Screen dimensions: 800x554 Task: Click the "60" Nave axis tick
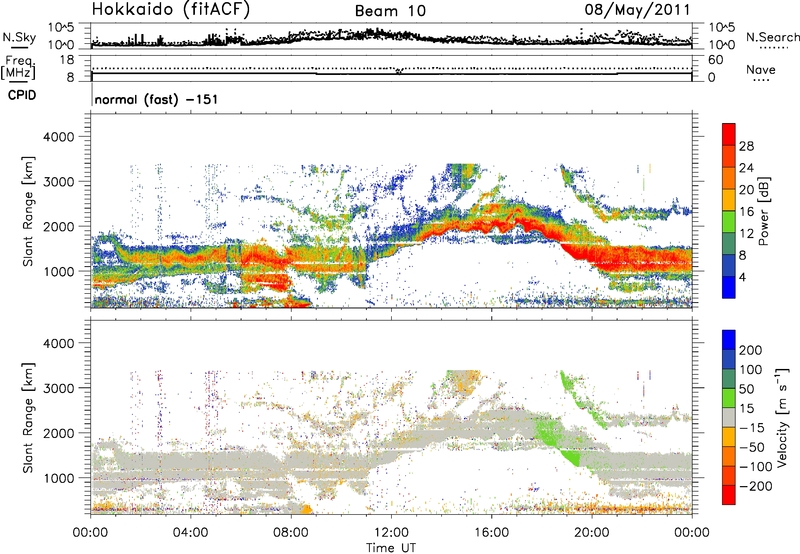click(x=716, y=60)
